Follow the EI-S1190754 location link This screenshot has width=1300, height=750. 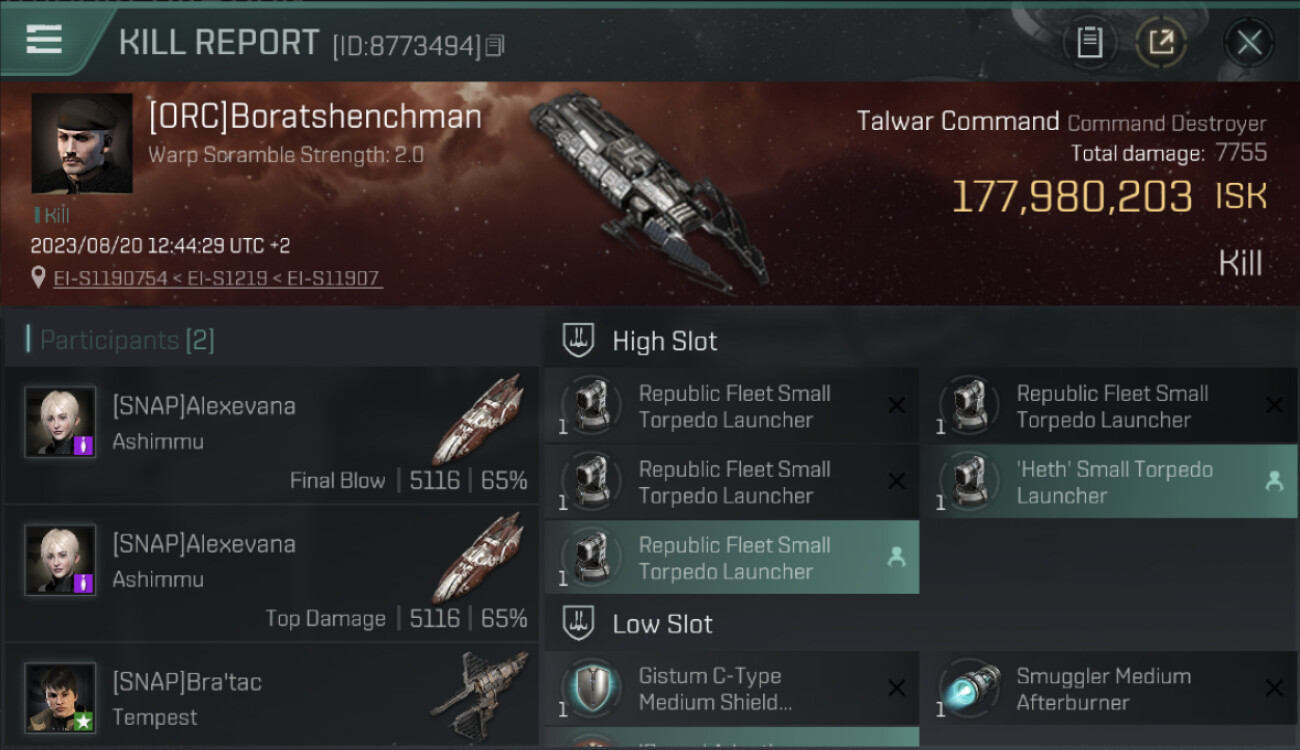coord(110,278)
